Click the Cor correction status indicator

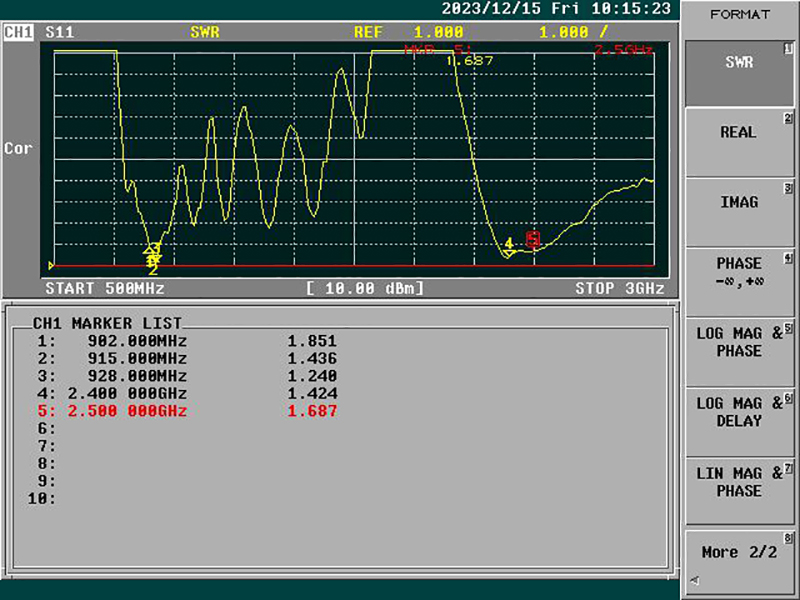point(18,148)
